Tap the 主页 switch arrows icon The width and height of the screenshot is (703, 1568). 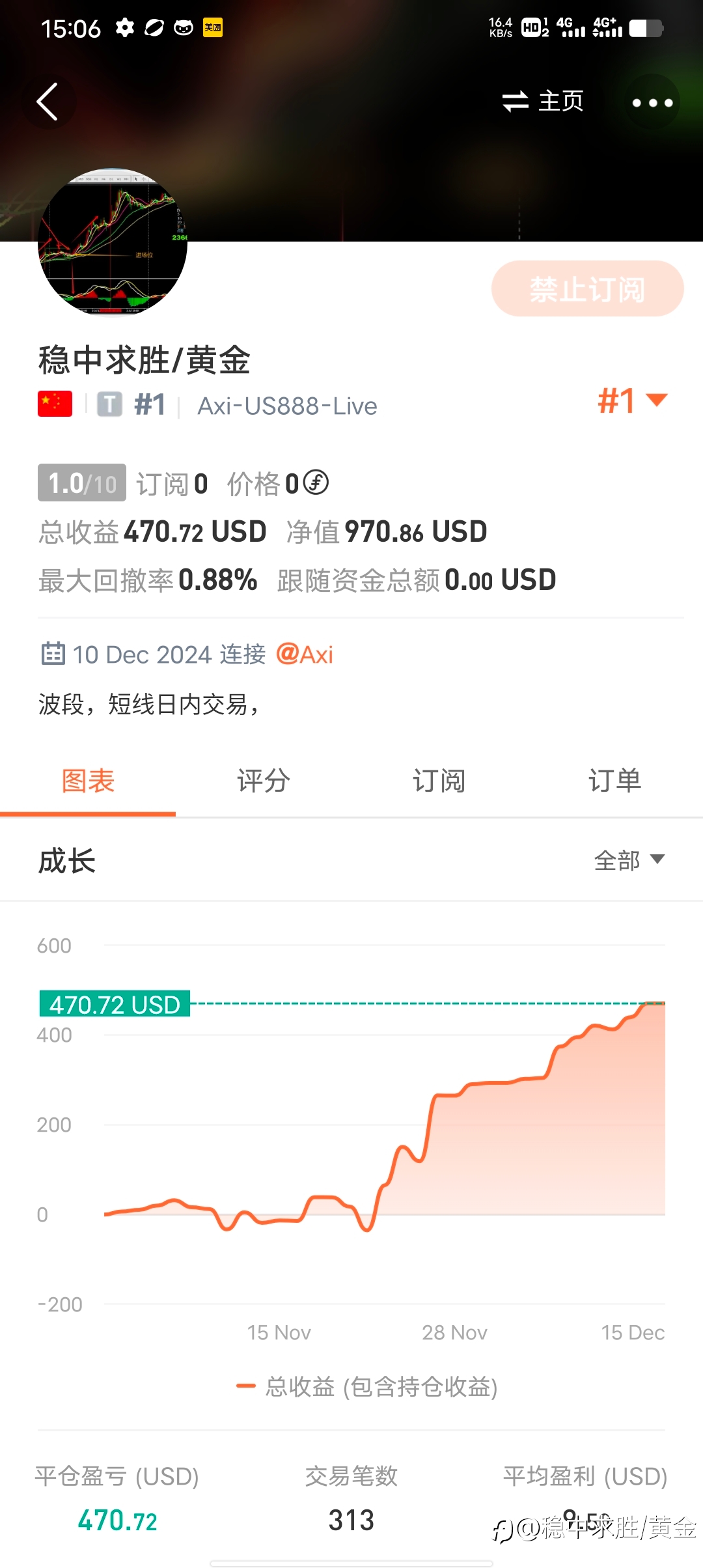[x=516, y=102]
